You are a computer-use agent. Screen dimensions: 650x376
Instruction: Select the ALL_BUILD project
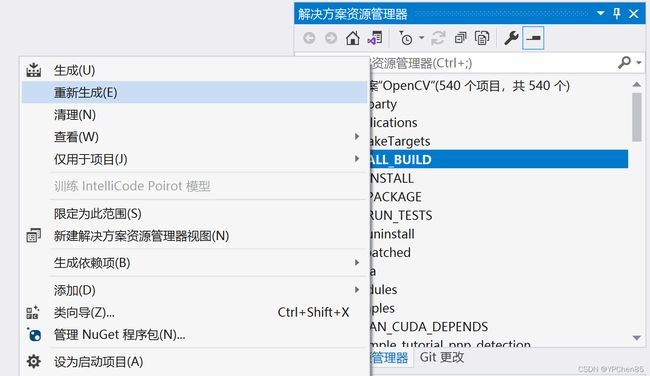click(x=498, y=159)
